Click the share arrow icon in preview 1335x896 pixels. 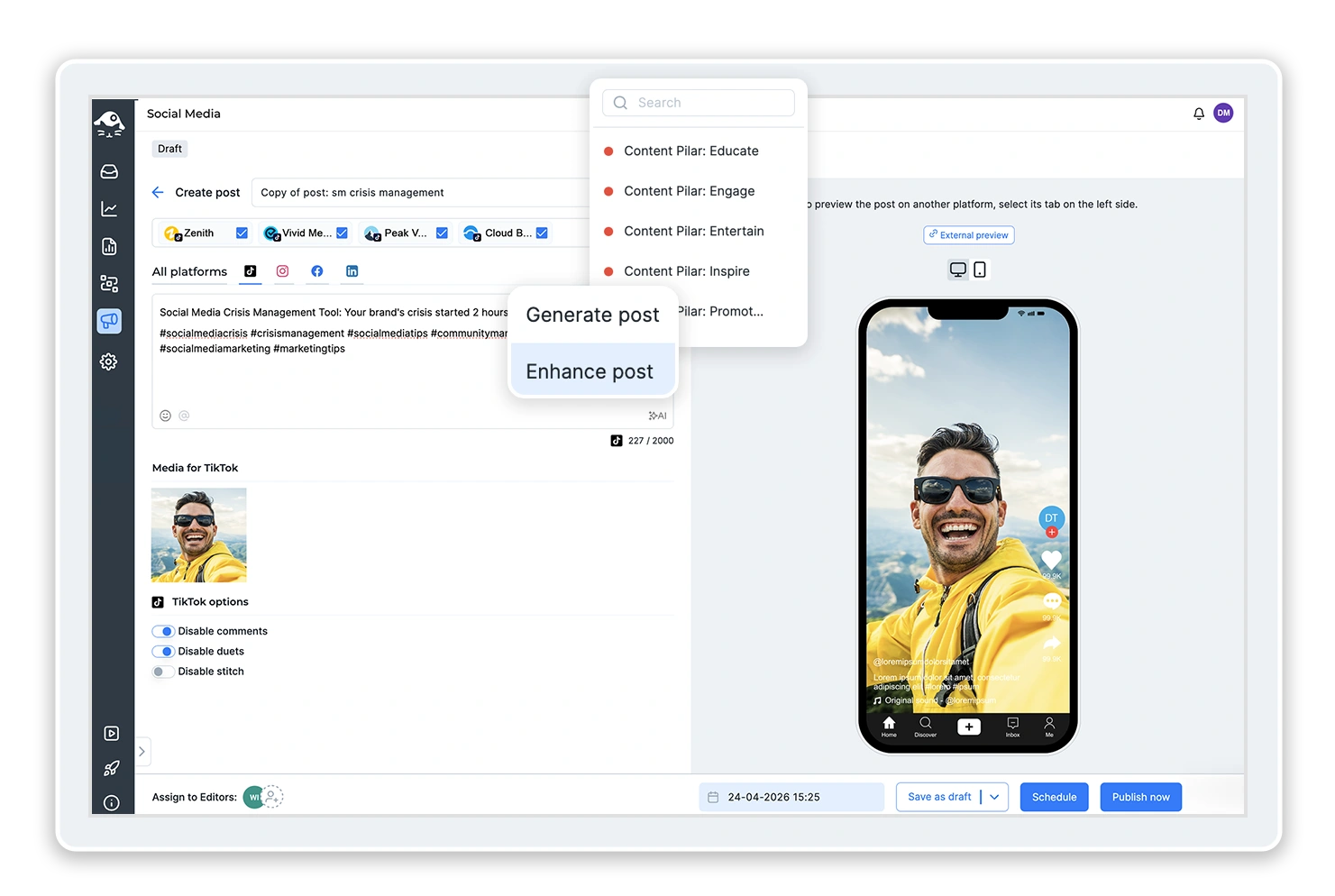pos(1051,644)
